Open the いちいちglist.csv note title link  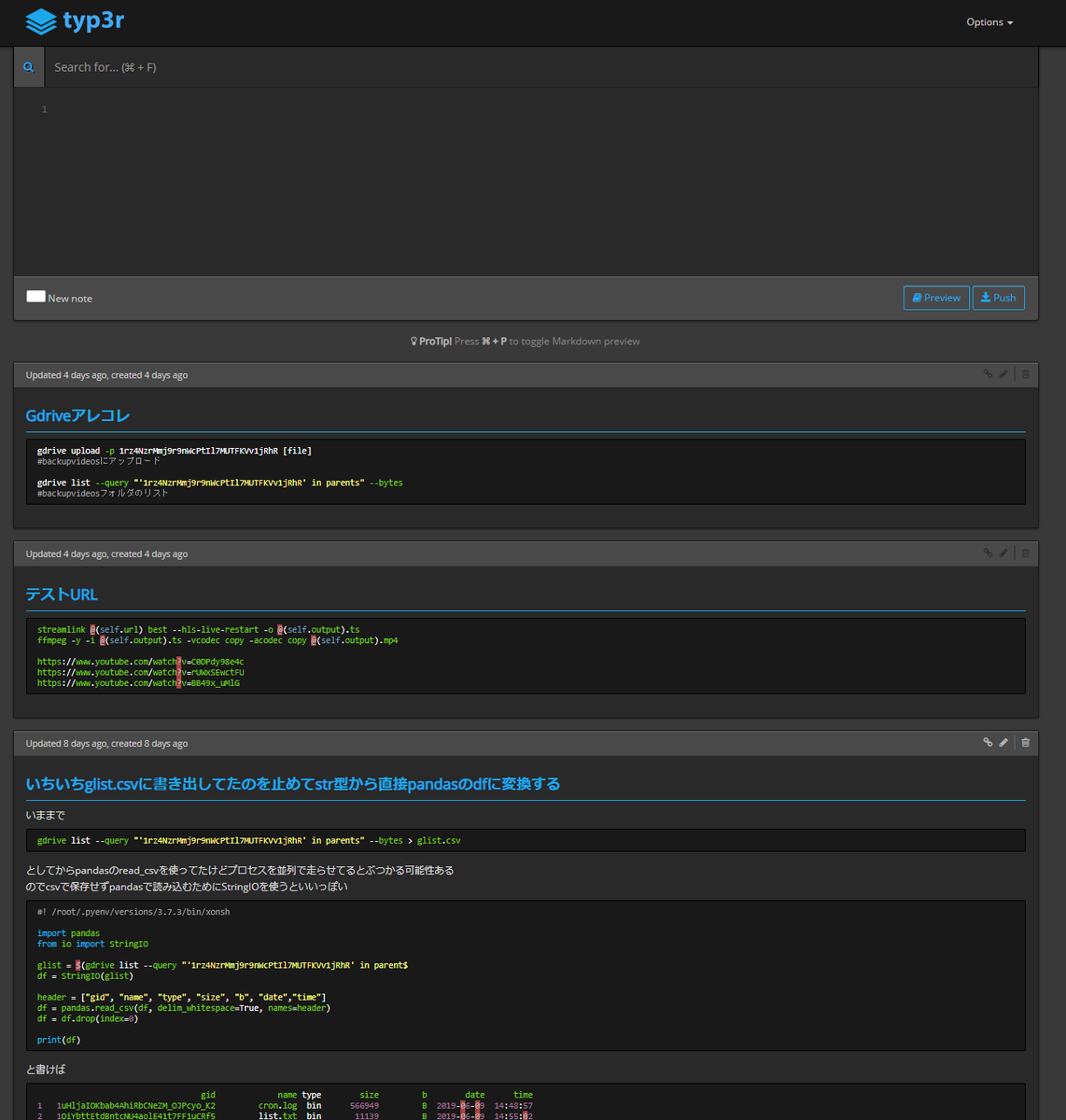tap(293, 784)
